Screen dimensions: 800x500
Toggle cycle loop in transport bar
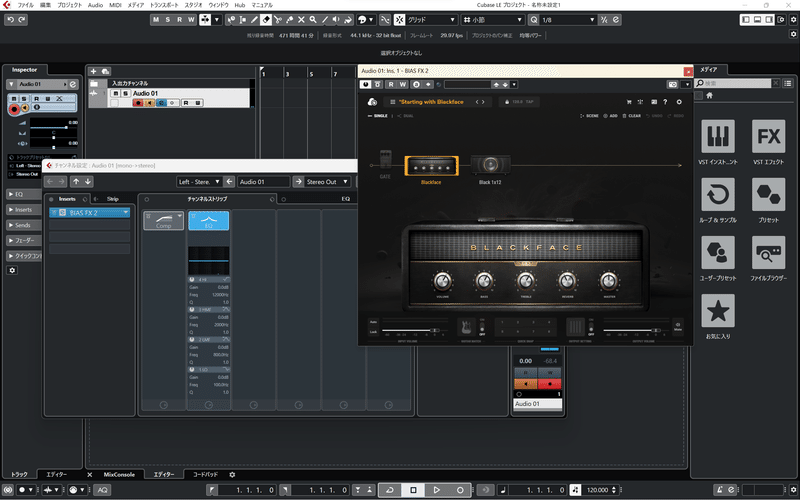[x=390, y=490]
